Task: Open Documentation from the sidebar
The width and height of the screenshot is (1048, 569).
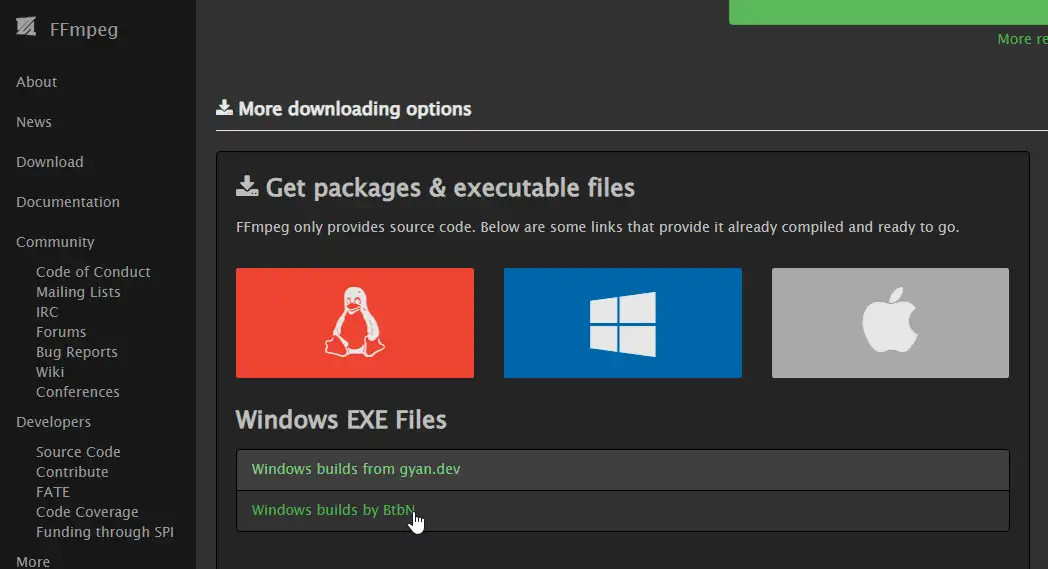Action: (68, 202)
